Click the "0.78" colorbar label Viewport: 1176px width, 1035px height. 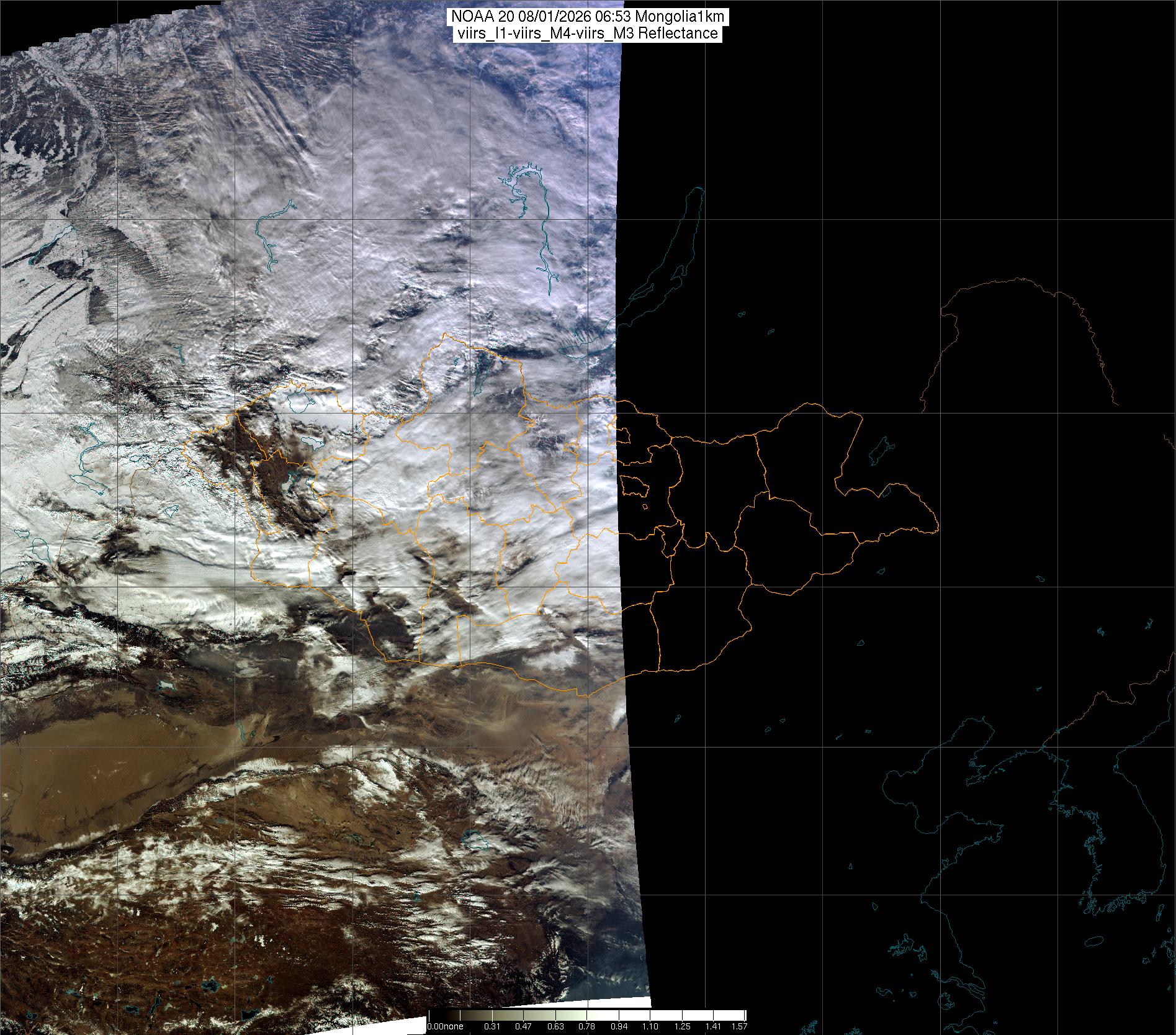click(x=586, y=1026)
